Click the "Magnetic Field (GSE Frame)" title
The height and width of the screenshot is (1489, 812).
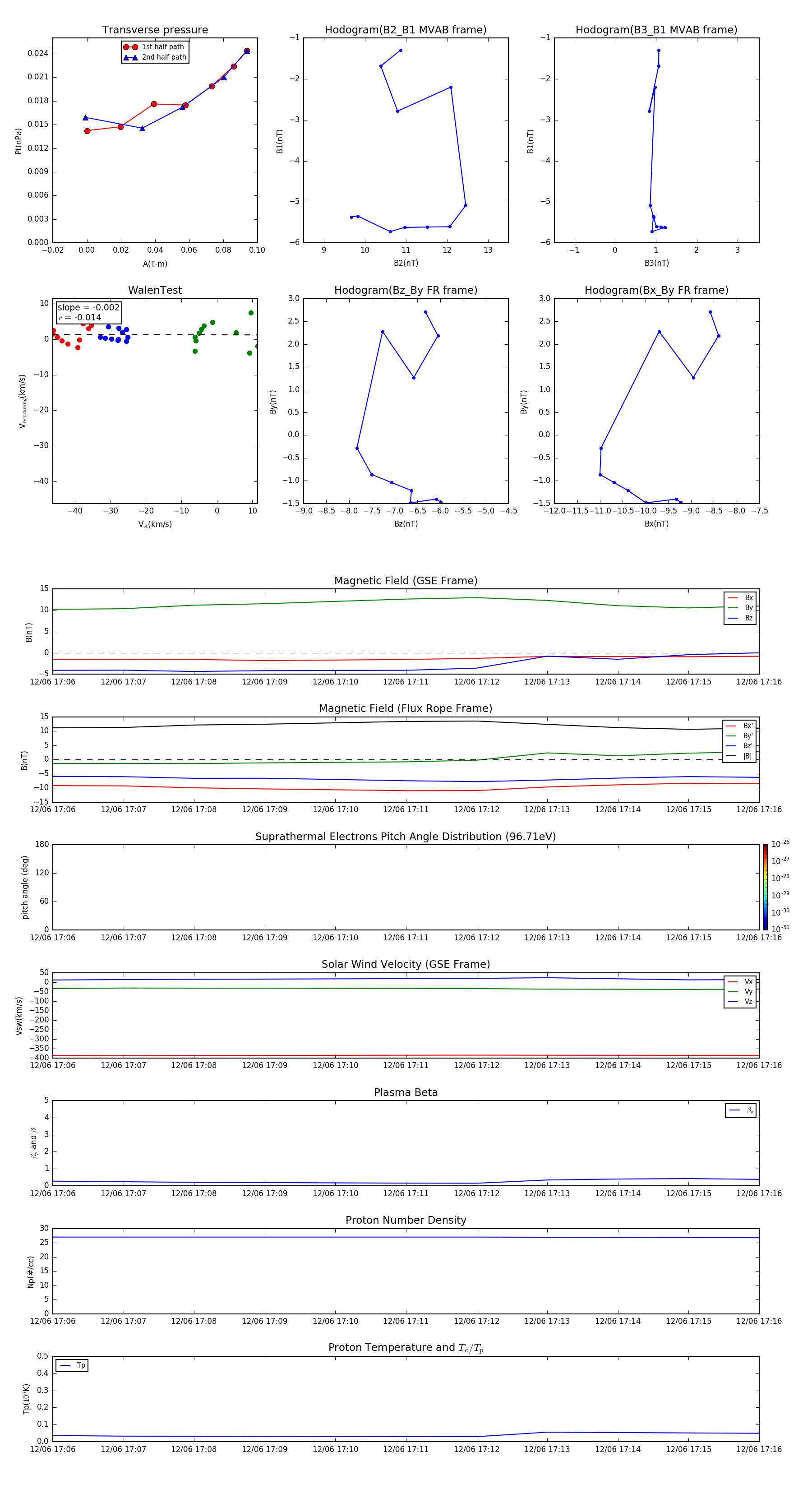406,581
